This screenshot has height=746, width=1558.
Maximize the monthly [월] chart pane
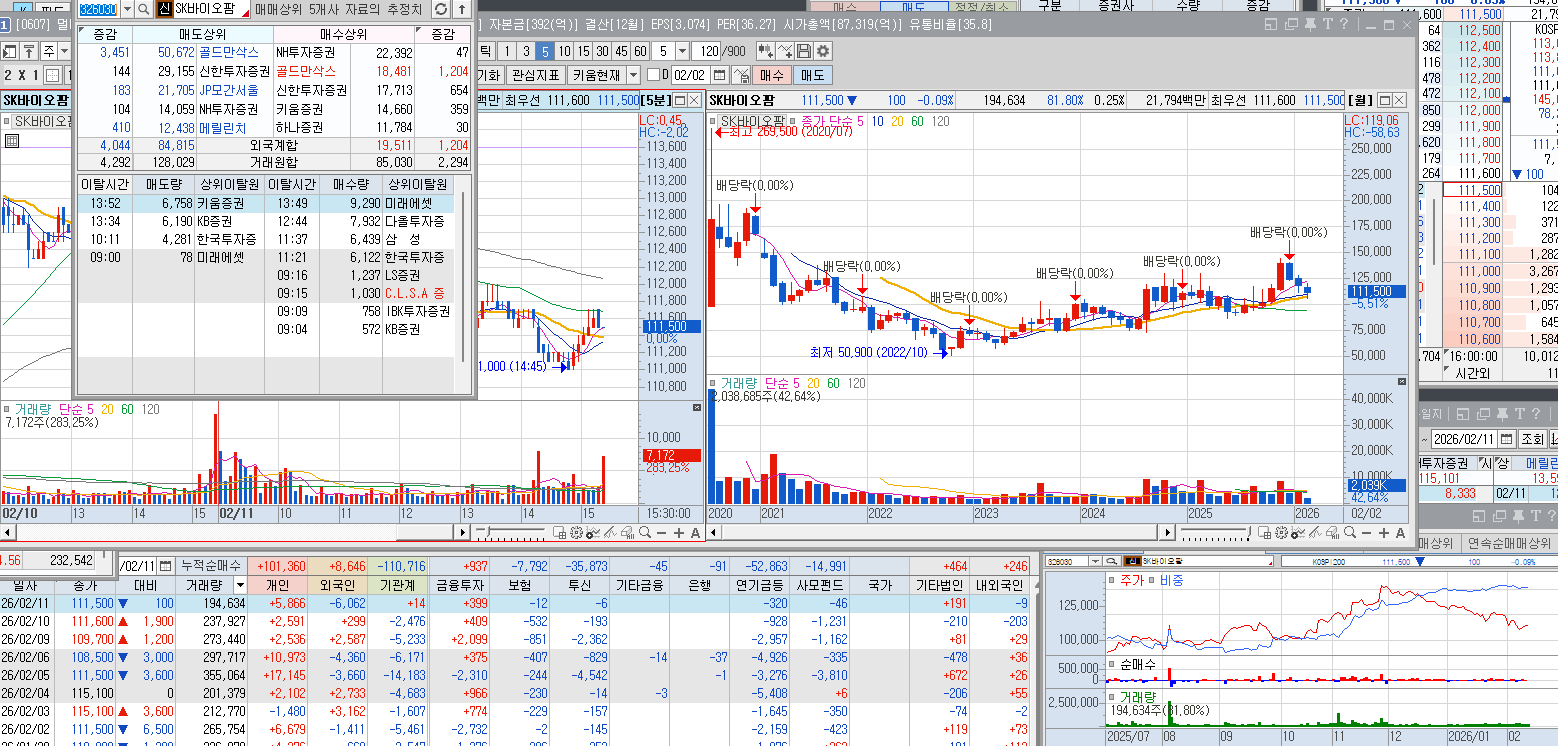1384,100
